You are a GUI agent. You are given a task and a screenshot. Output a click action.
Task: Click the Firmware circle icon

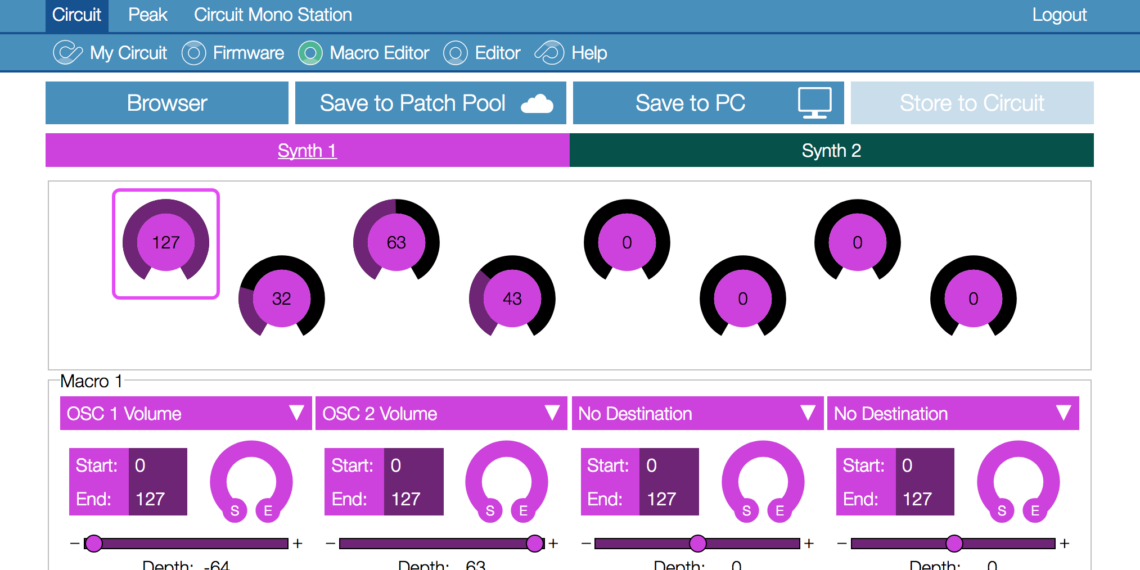click(x=194, y=53)
